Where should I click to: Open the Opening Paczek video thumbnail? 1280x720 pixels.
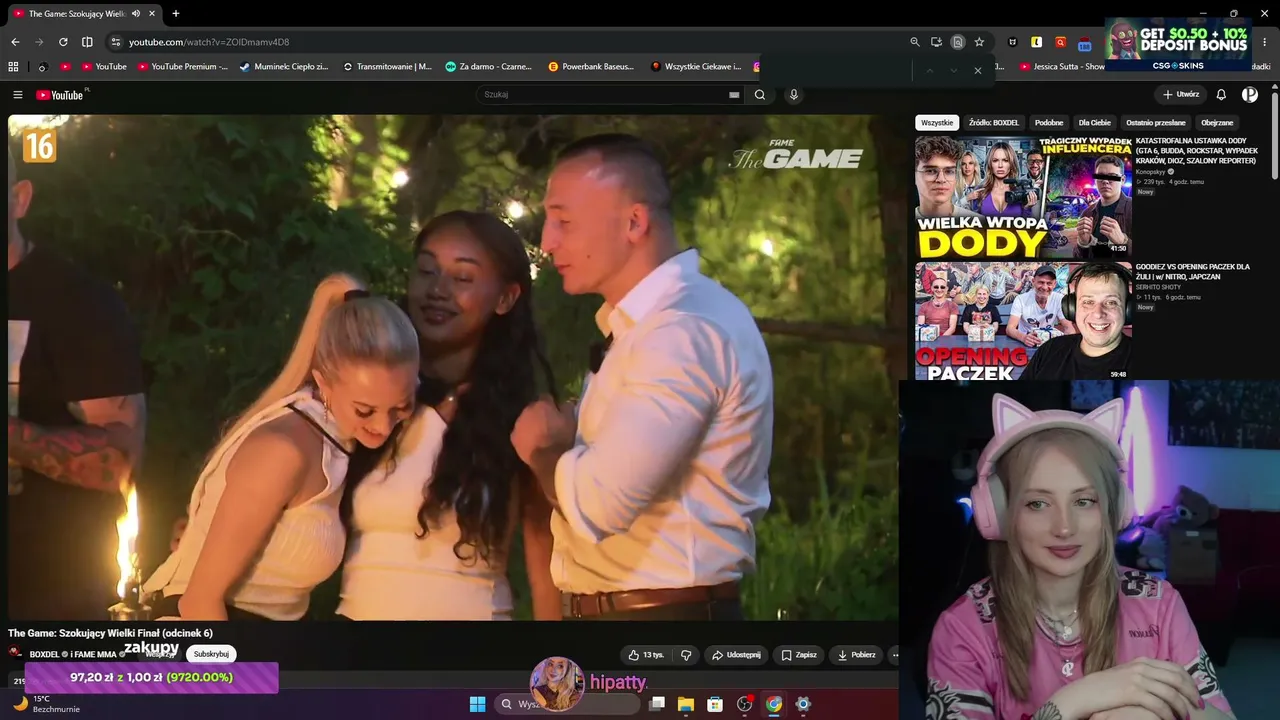(1023, 321)
